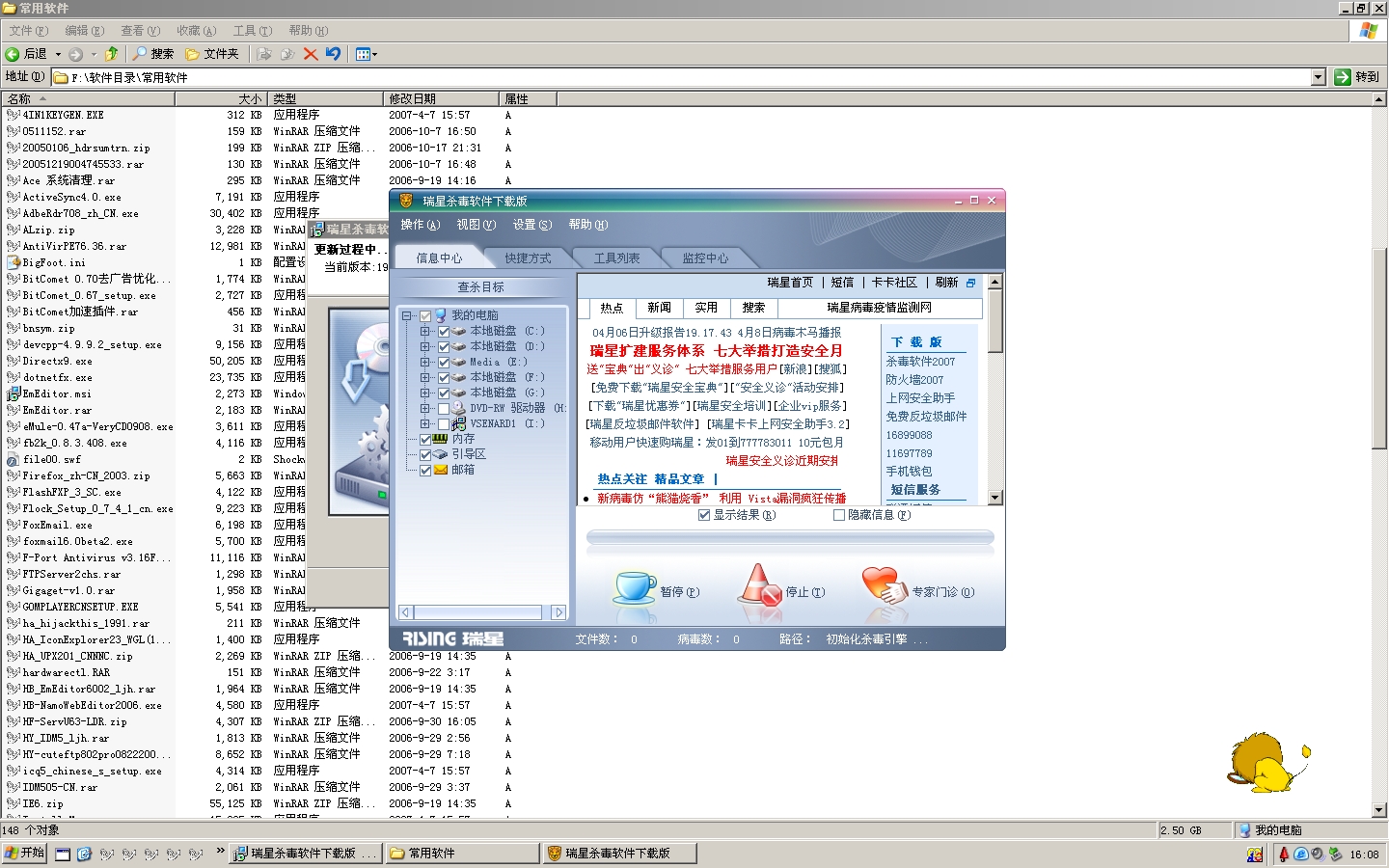Check the DVD-RW drive checkbox
Viewport: 1389px width, 868px height.
pyautogui.click(x=444, y=408)
